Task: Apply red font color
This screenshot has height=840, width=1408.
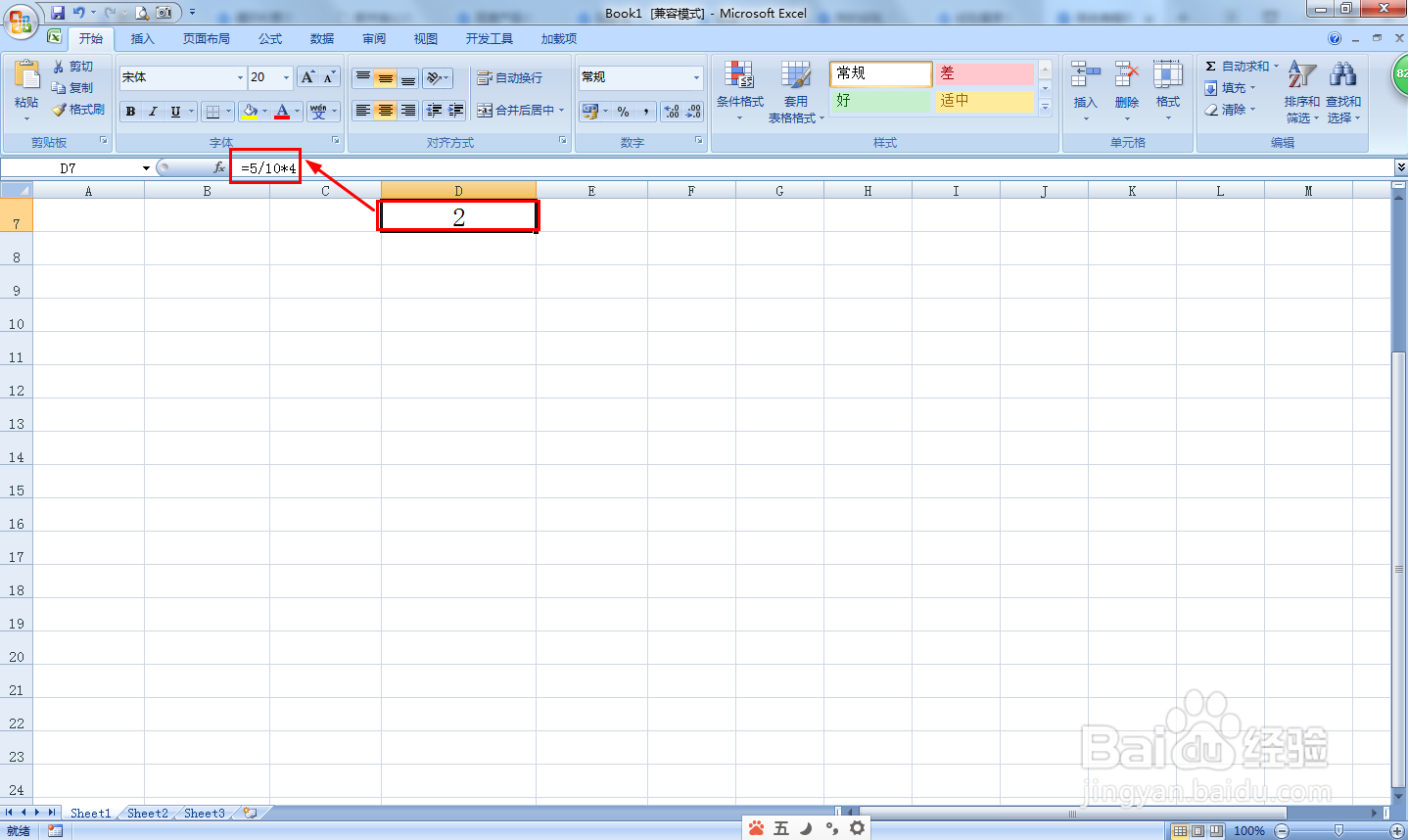Action: coord(283,112)
